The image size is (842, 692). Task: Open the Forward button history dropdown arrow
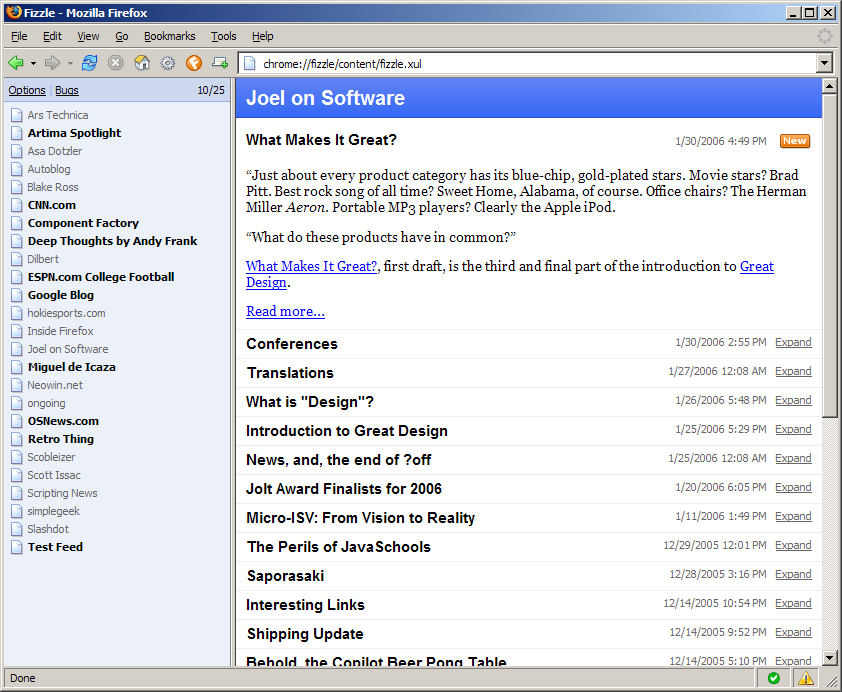click(70, 63)
